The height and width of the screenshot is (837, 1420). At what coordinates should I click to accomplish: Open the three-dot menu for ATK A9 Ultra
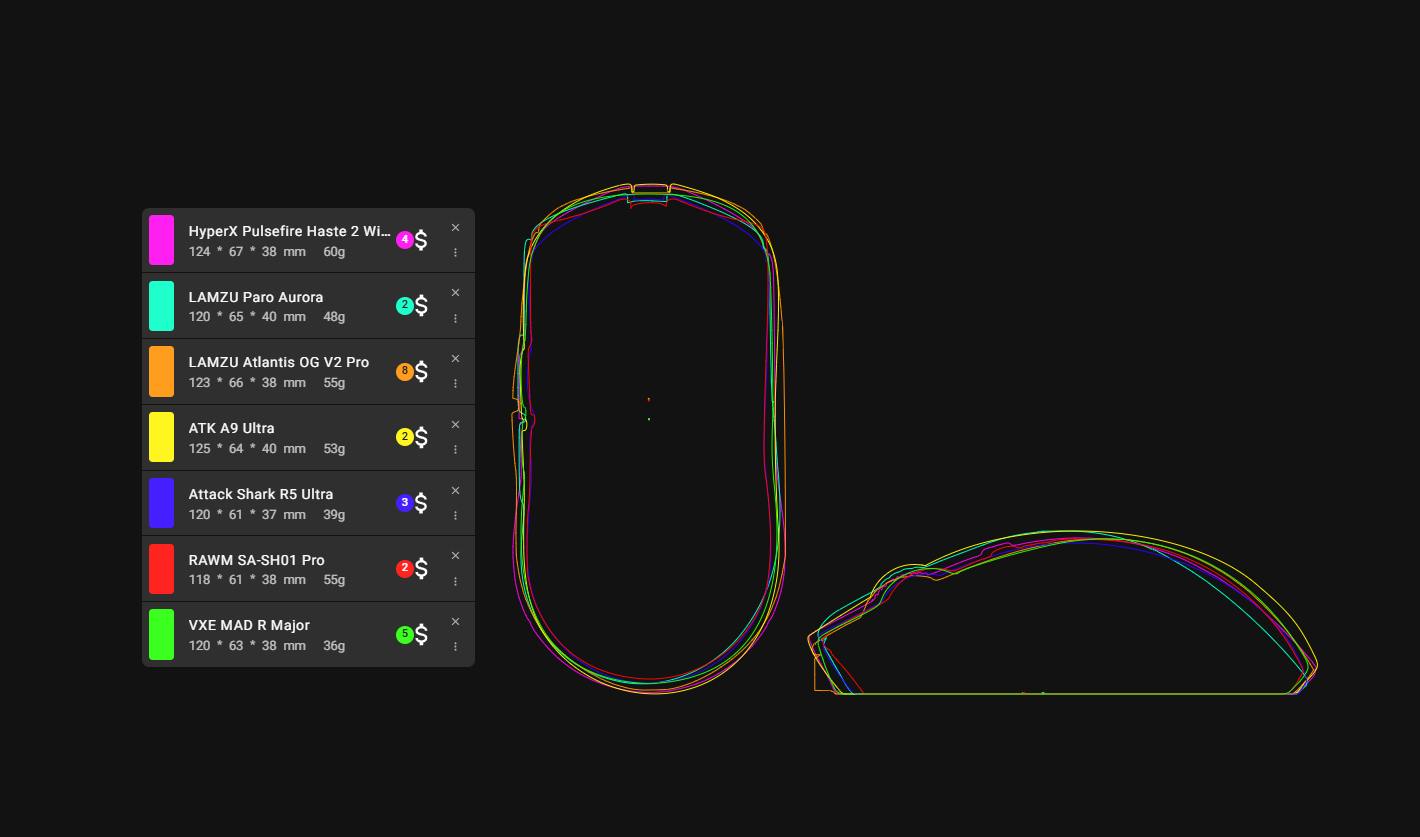click(x=455, y=449)
